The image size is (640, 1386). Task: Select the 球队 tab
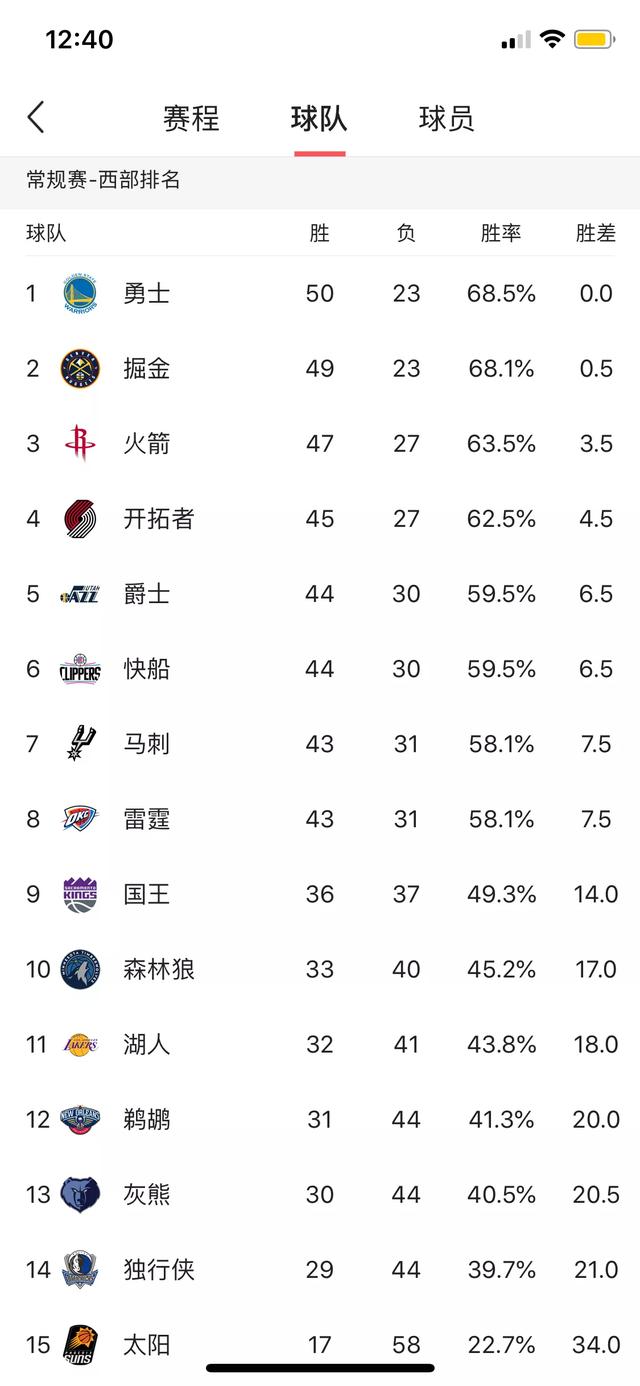[x=319, y=118]
